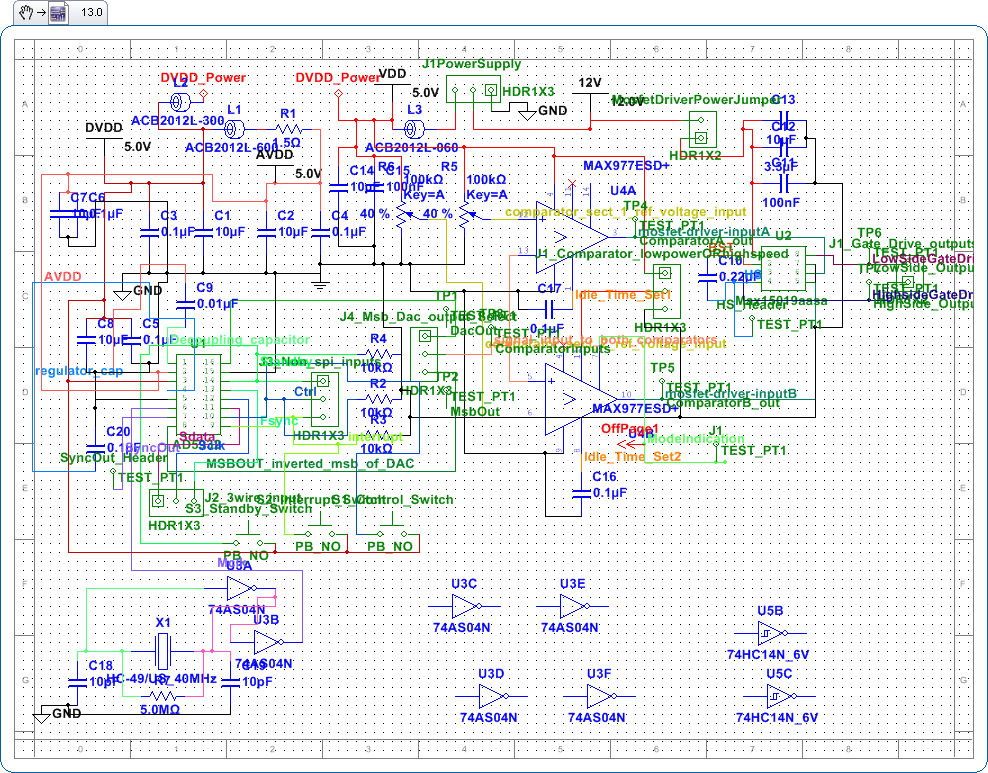
Task: Select the C17 capacitor symbol
Action: click(x=549, y=309)
